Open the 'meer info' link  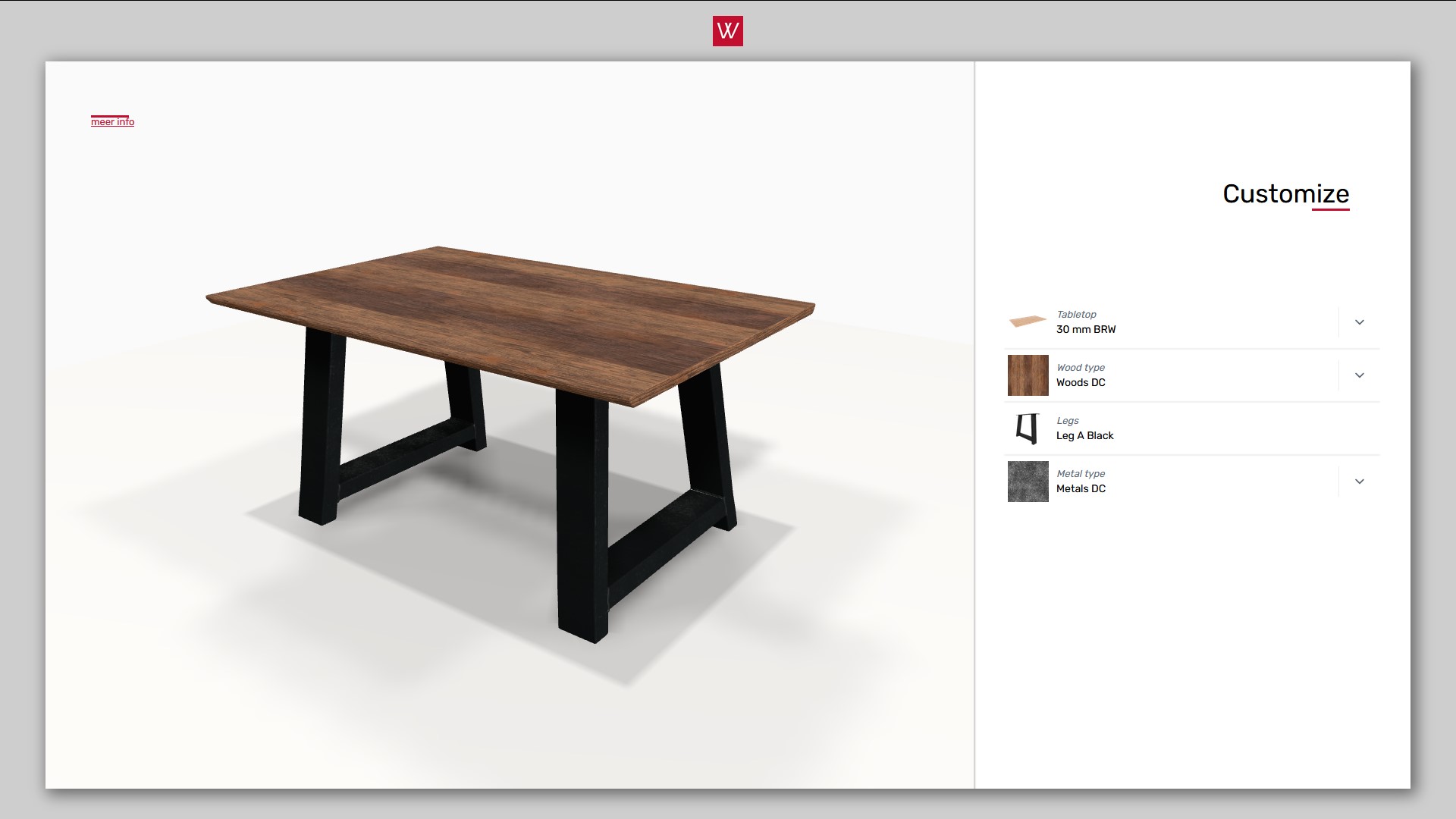coord(112,121)
